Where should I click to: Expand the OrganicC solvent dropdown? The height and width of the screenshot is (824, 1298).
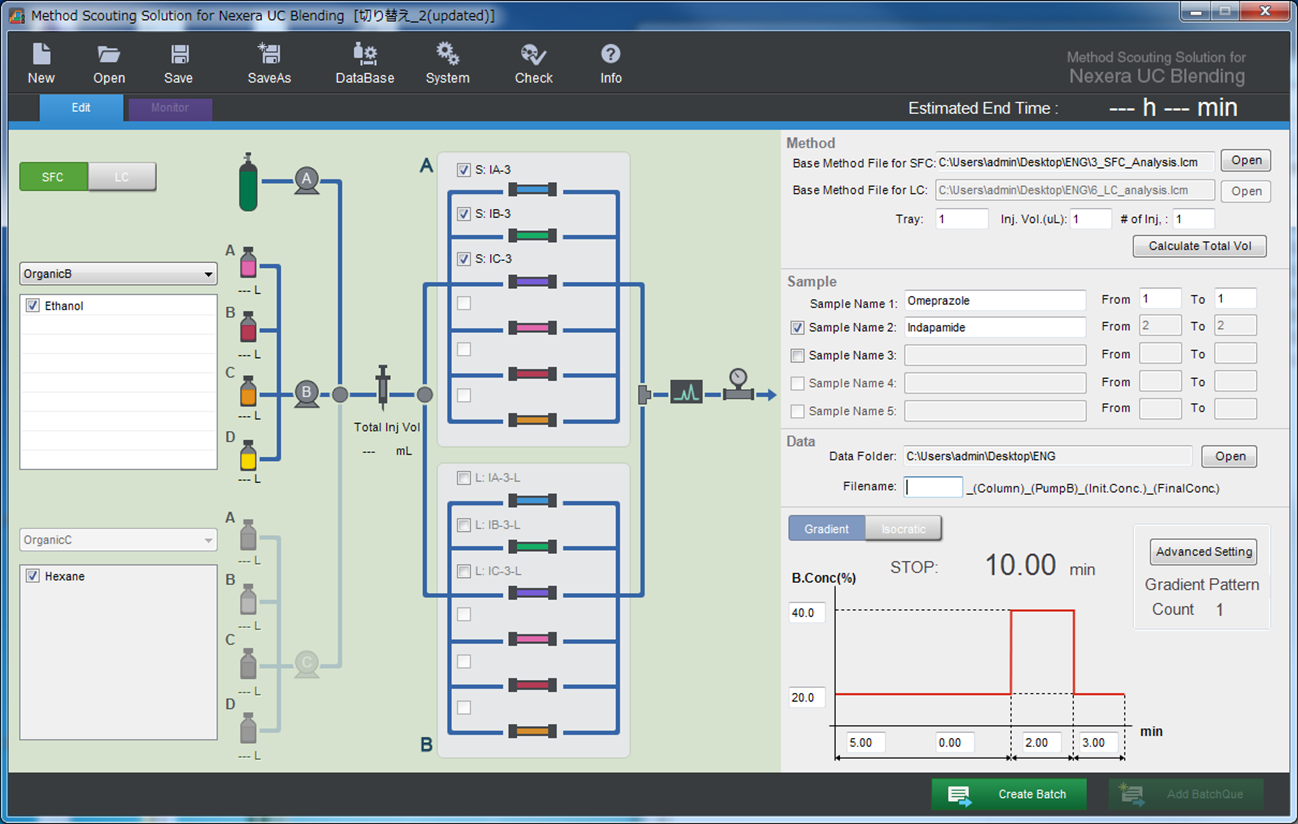coord(118,540)
